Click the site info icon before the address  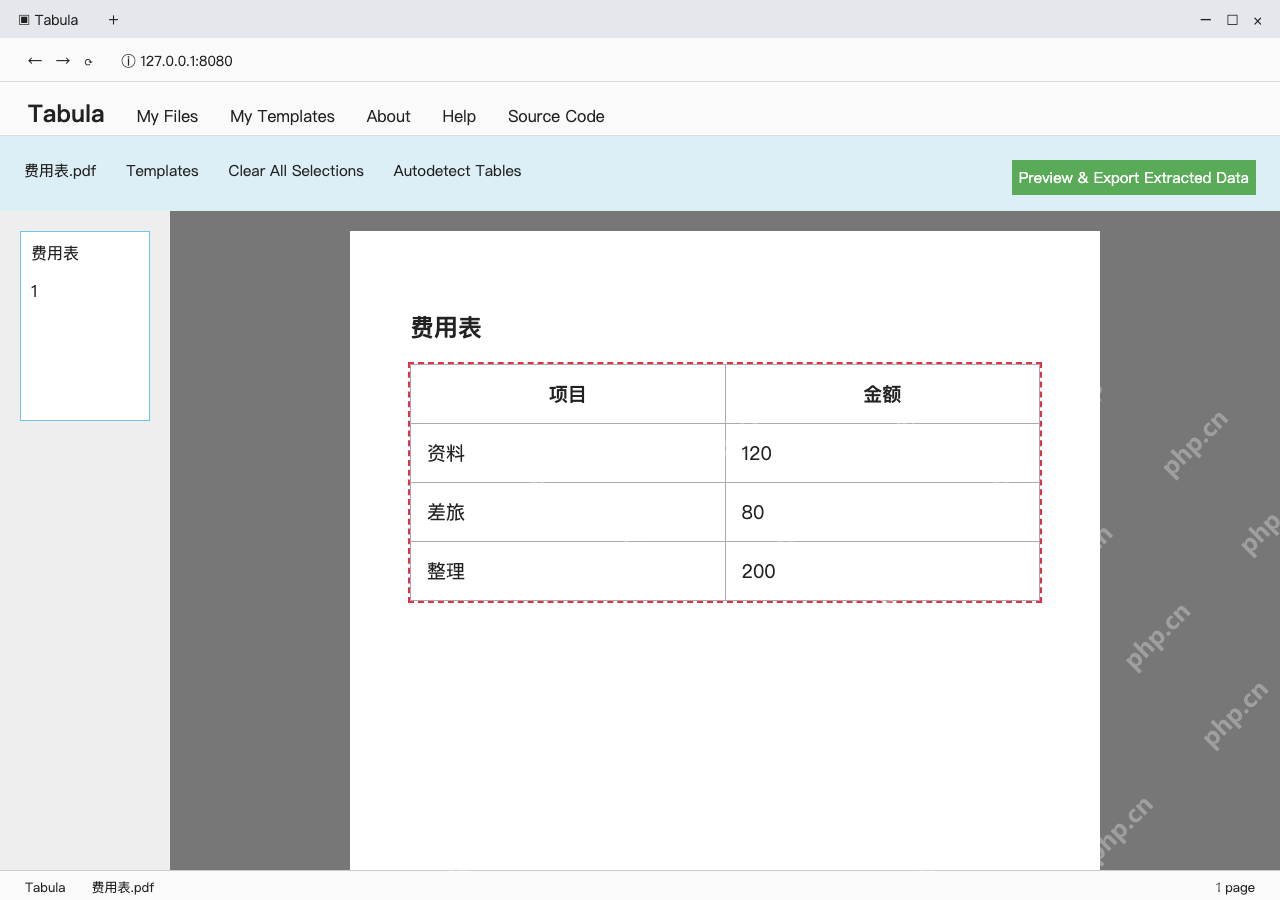[x=128, y=61]
